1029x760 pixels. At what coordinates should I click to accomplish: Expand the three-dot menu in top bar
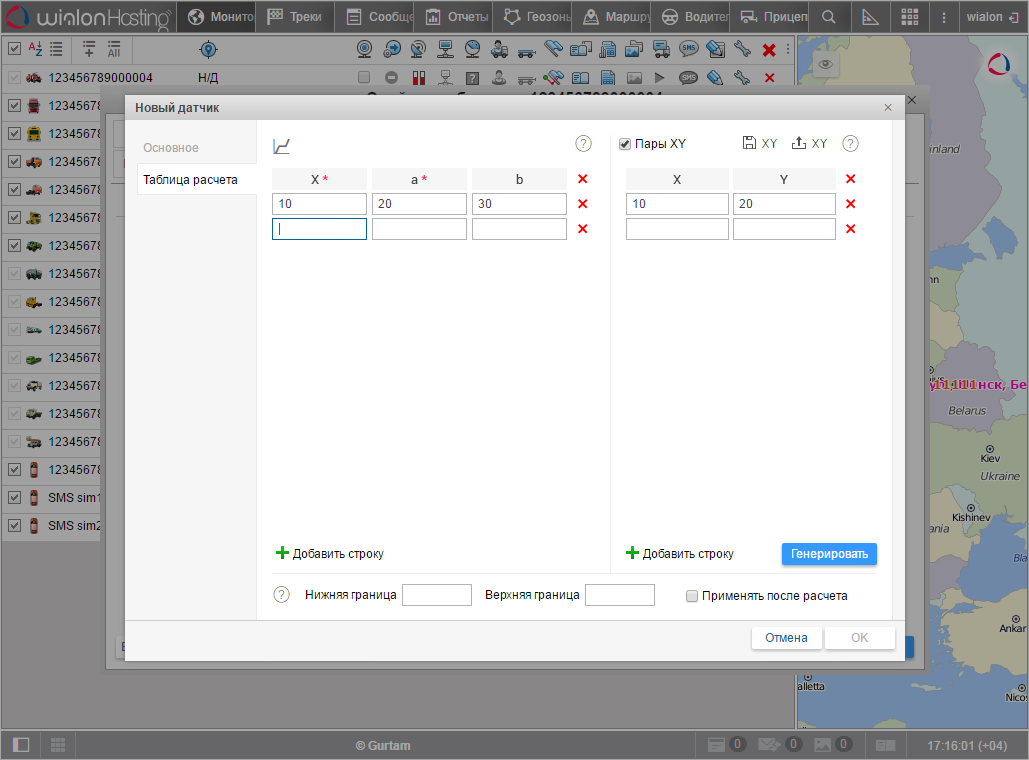pos(944,17)
